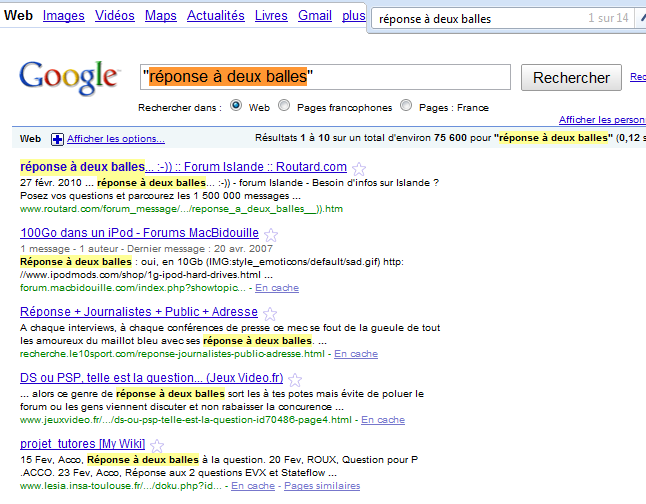
Task: Click the forum.macbidouille.com green URL text
Action: 133,288
